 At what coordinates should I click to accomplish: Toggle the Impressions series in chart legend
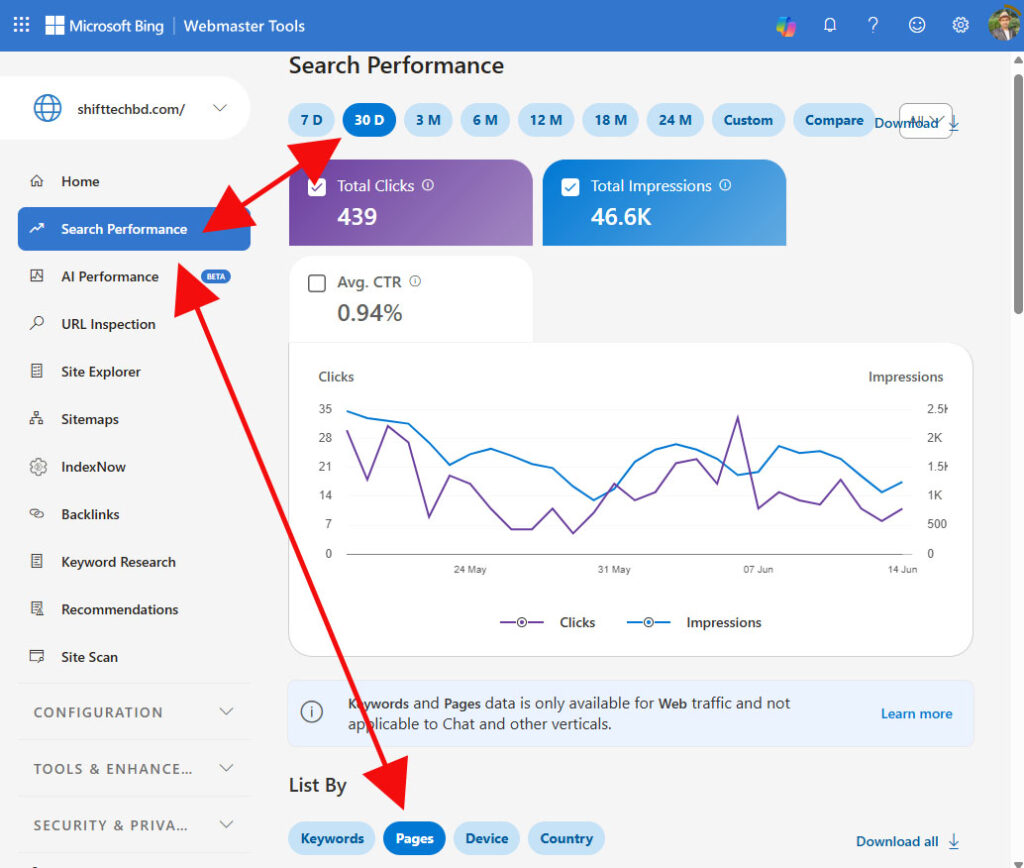(x=694, y=622)
